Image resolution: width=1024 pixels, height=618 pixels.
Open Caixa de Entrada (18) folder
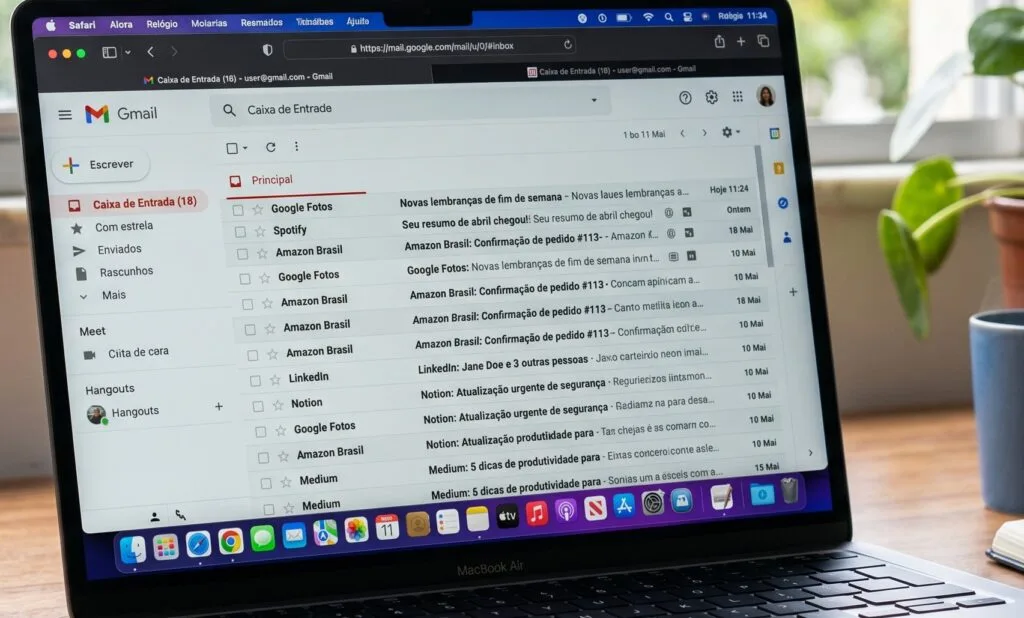point(134,203)
